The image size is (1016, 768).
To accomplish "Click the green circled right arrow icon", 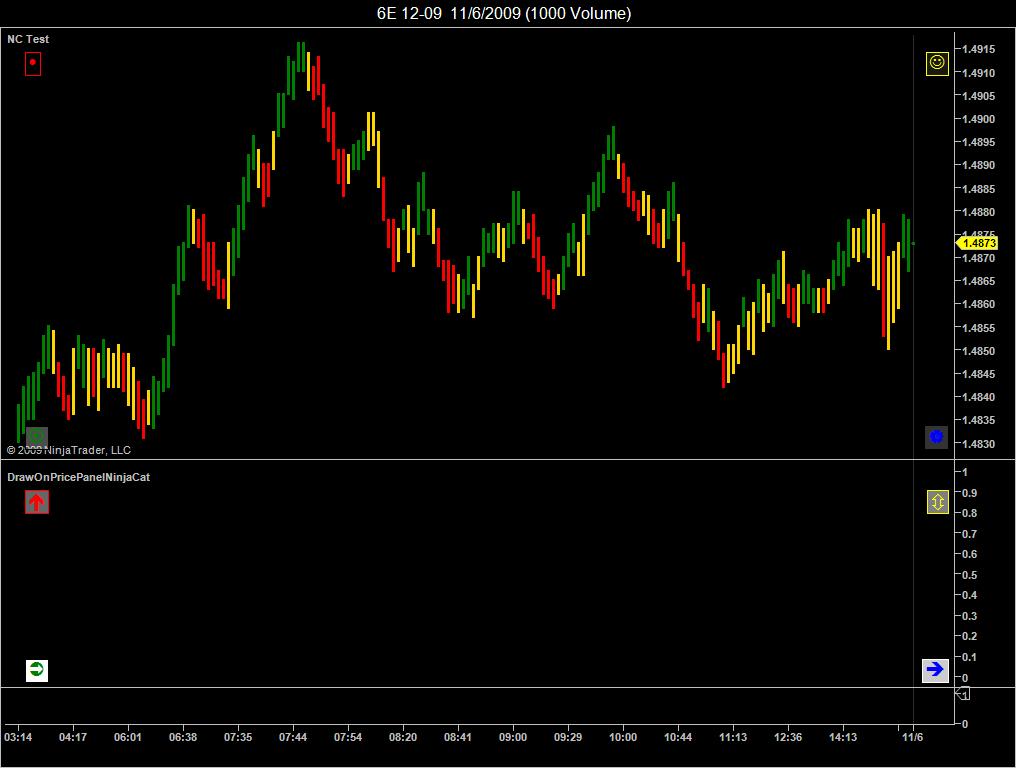I will tap(37, 670).
